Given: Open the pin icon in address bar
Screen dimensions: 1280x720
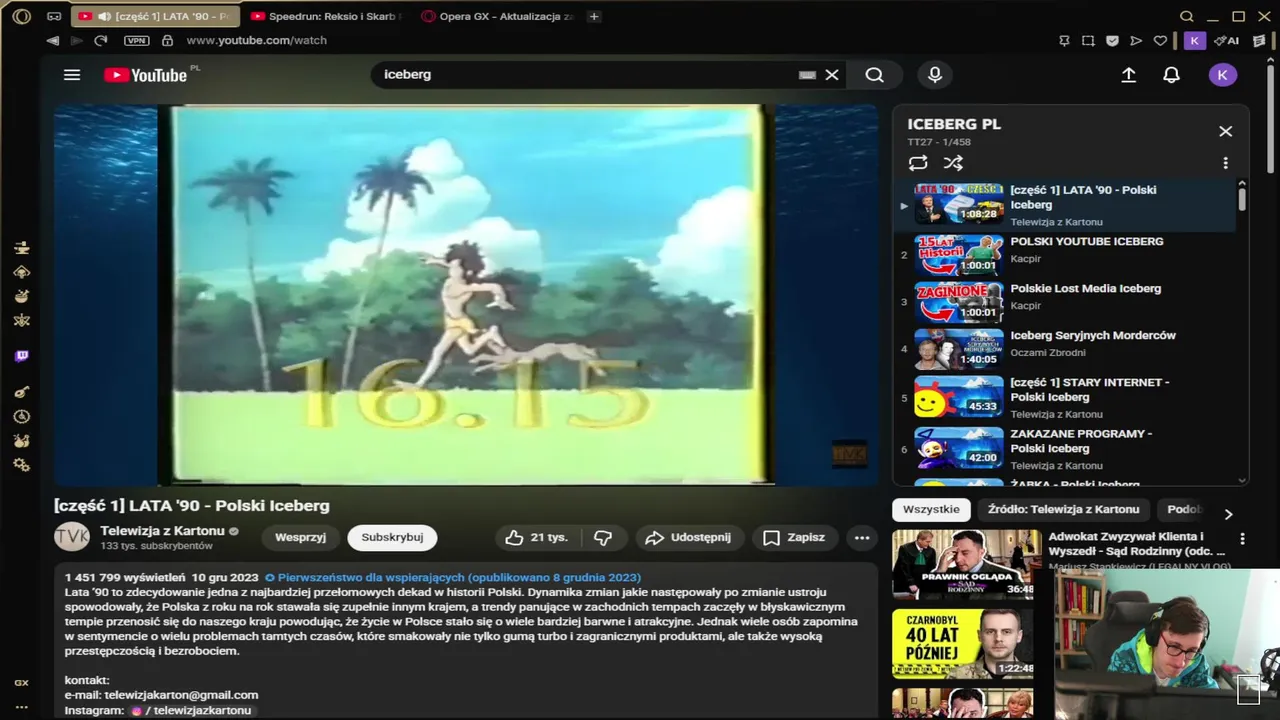Looking at the screenshot, I should point(1064,41).
